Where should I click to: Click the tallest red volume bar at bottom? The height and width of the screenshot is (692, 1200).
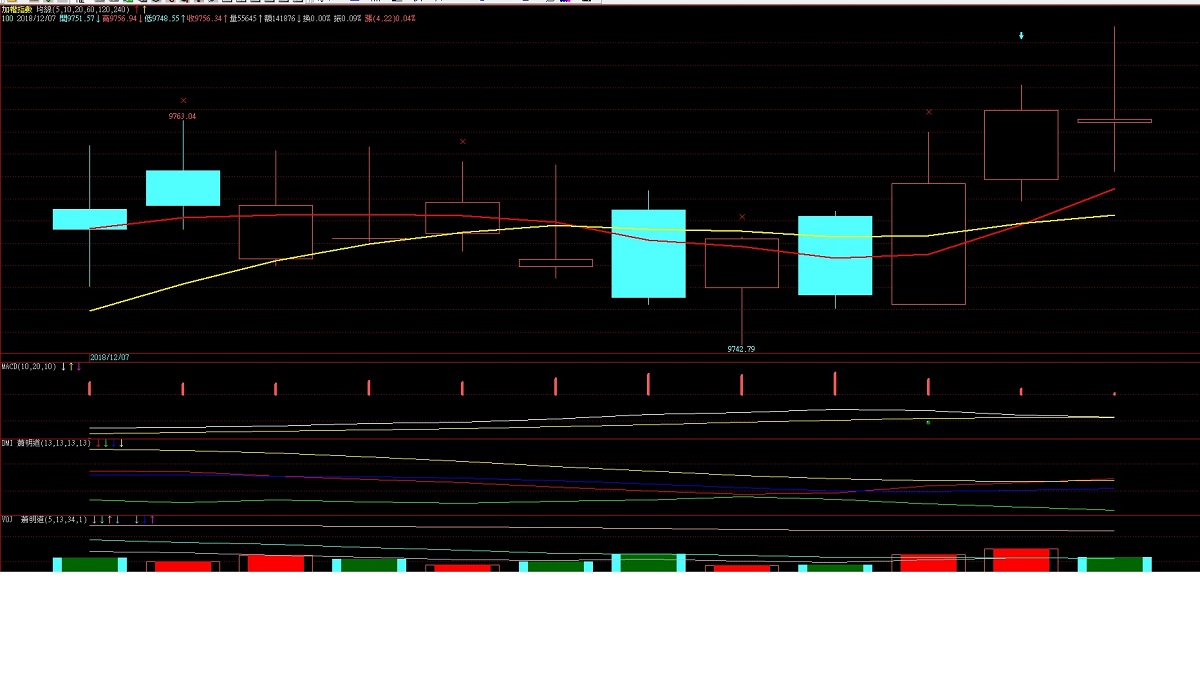[x=1021, y=559]
